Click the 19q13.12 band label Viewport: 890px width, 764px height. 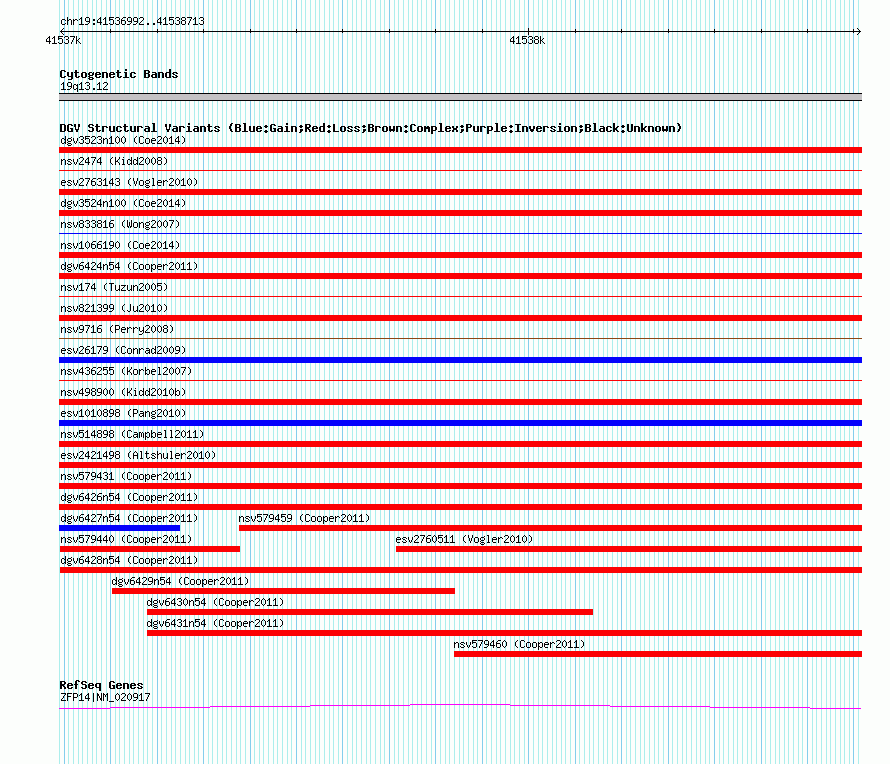[x=84, y=86]
